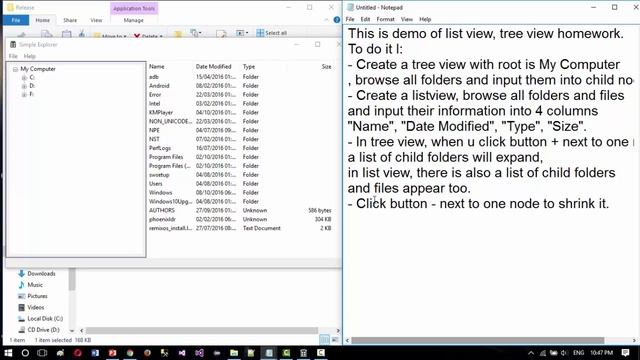Open Firefox from the taskbar
Viewport: 640px width, 360px height.
coord(147,353)
